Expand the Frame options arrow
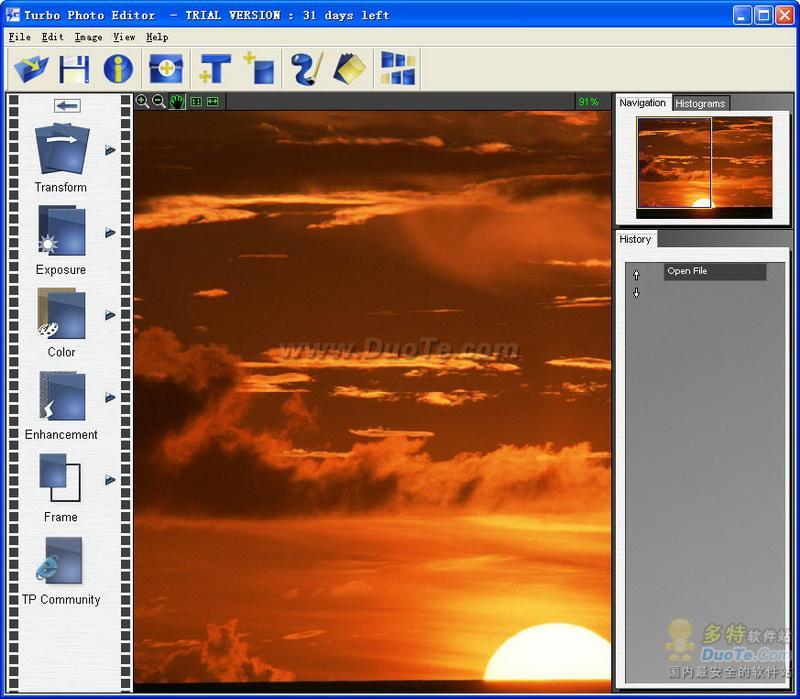This screenshot has width=800, height=699. [110, 480]
